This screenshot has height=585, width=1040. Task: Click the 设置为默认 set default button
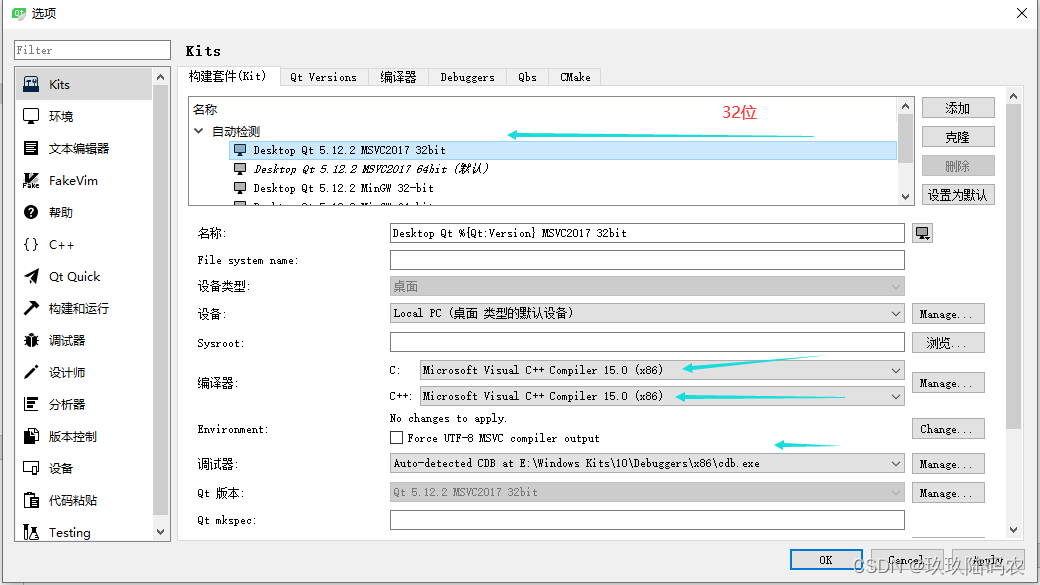point(958,194)
